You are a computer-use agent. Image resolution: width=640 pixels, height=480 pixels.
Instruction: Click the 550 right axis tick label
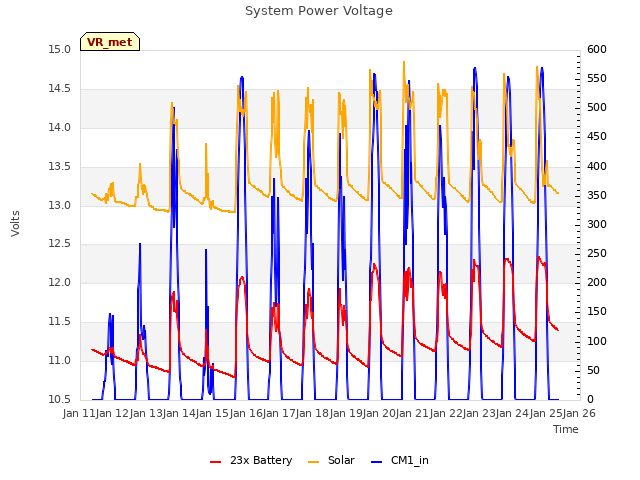(x=597, y=78)
